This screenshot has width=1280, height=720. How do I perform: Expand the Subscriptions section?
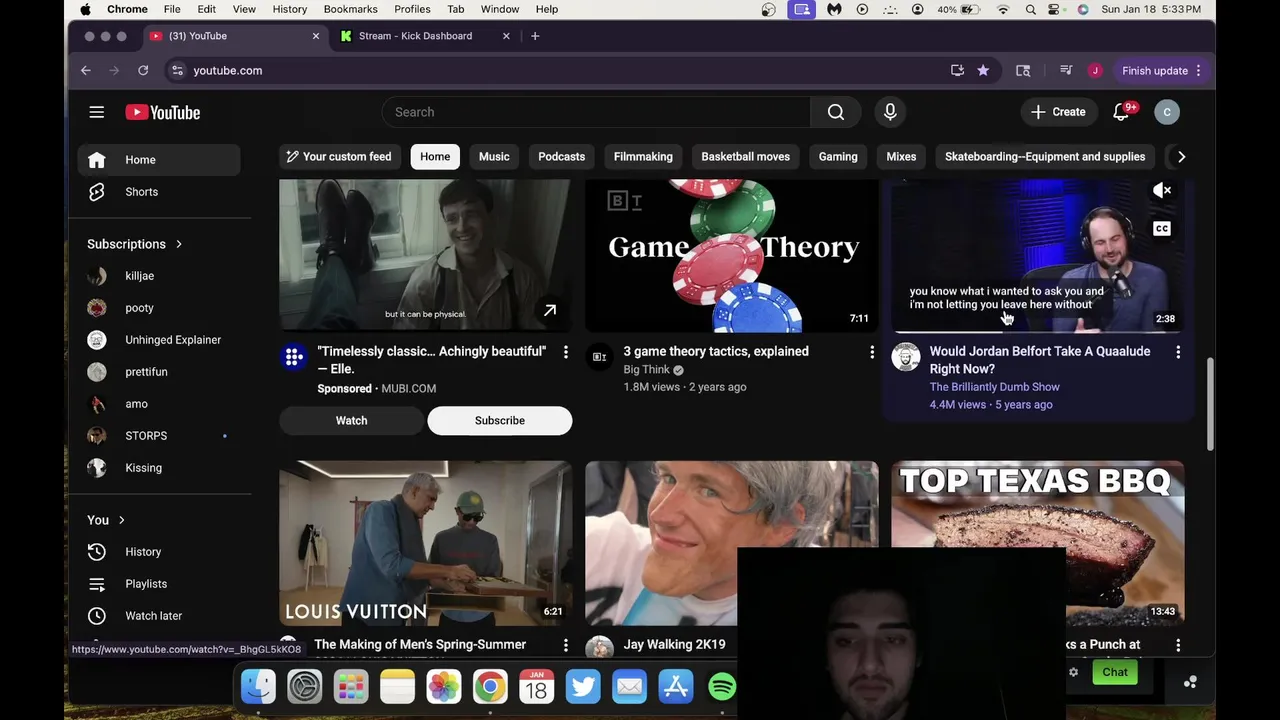click(x=135, y=244)
